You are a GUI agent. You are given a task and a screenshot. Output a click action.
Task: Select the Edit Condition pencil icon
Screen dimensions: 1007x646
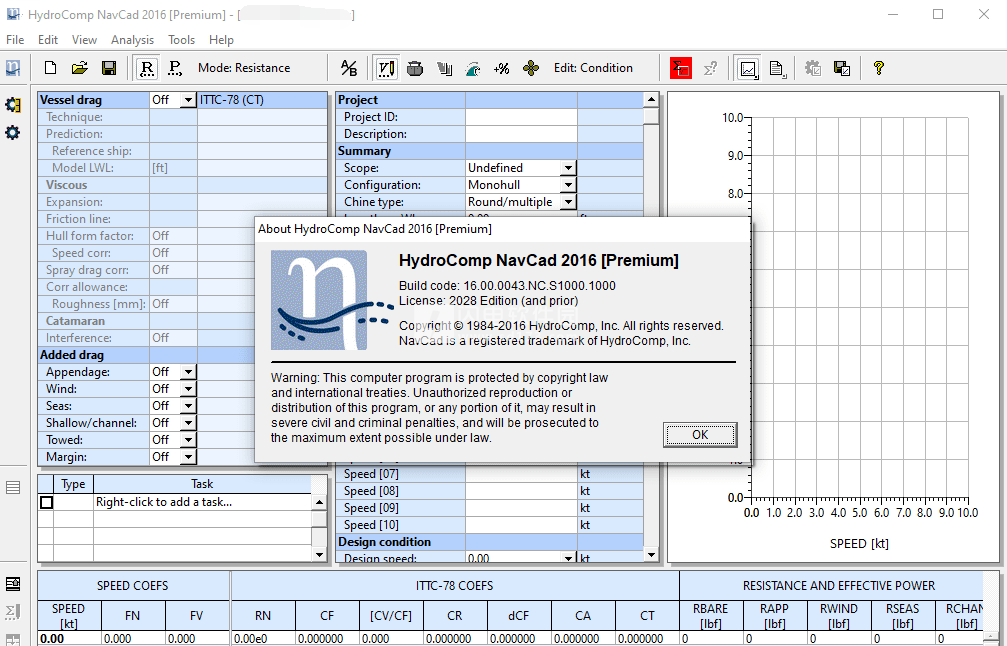tap(387, 68)
